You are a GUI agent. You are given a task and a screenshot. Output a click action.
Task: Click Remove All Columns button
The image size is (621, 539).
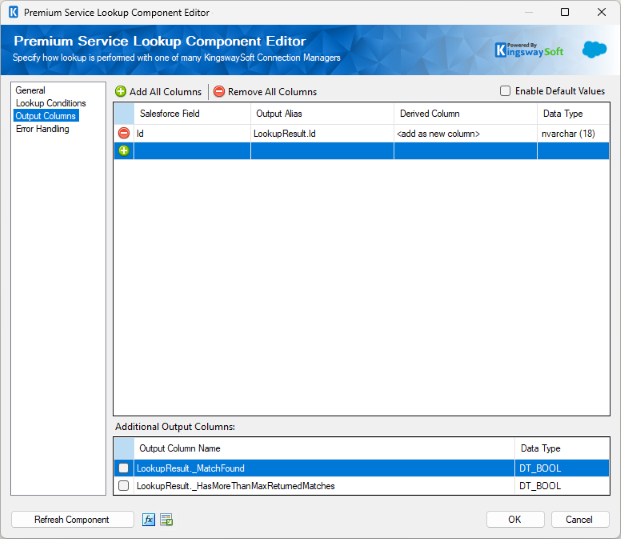point(265,92)
